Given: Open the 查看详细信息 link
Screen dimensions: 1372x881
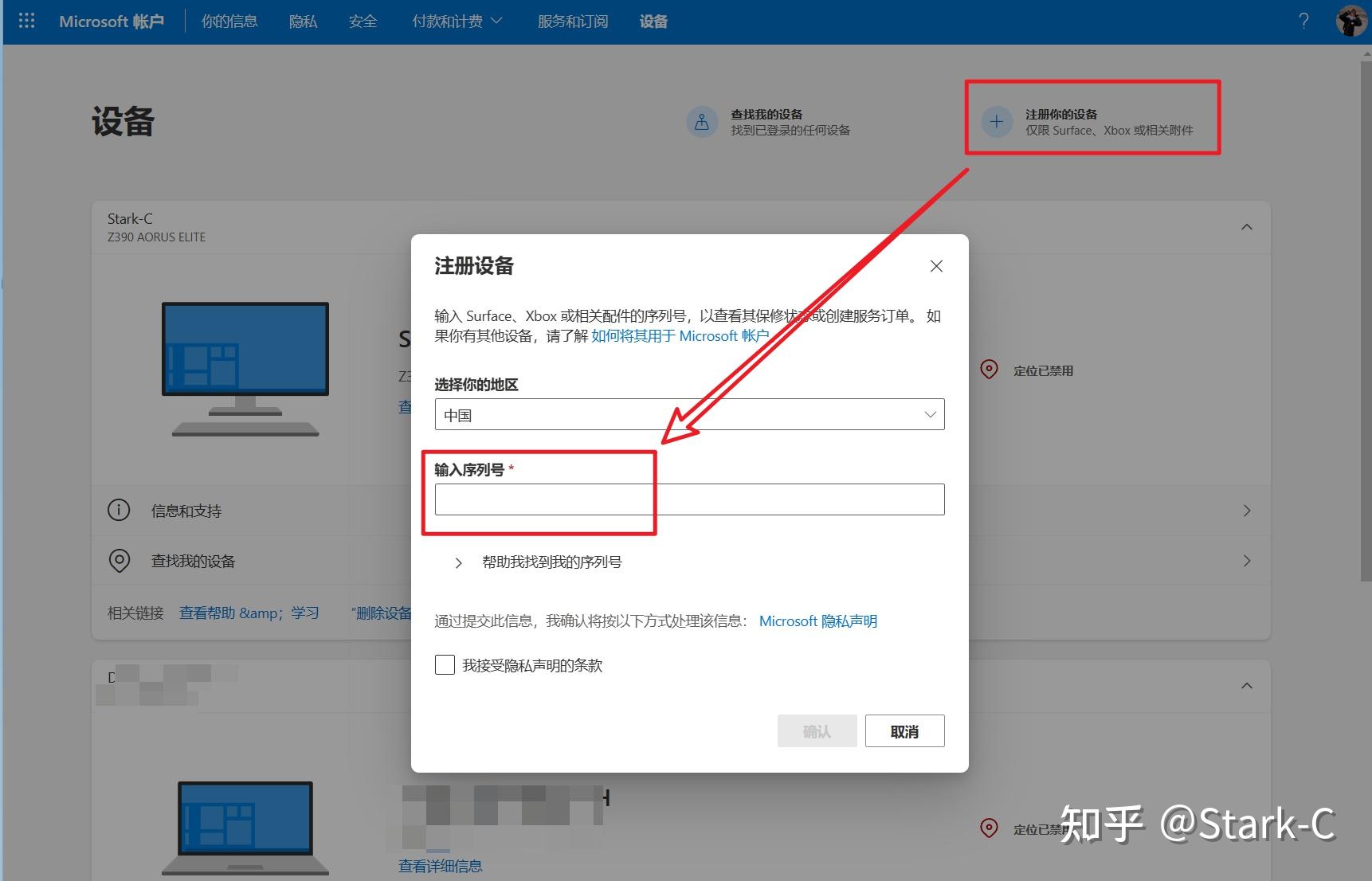Looking at the screenshot, I should (441, 866).
